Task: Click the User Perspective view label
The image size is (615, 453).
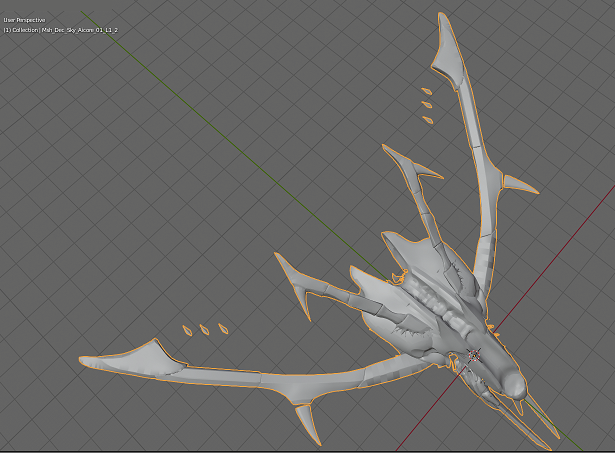Action: pyautogui.click(x=24, y=20)
